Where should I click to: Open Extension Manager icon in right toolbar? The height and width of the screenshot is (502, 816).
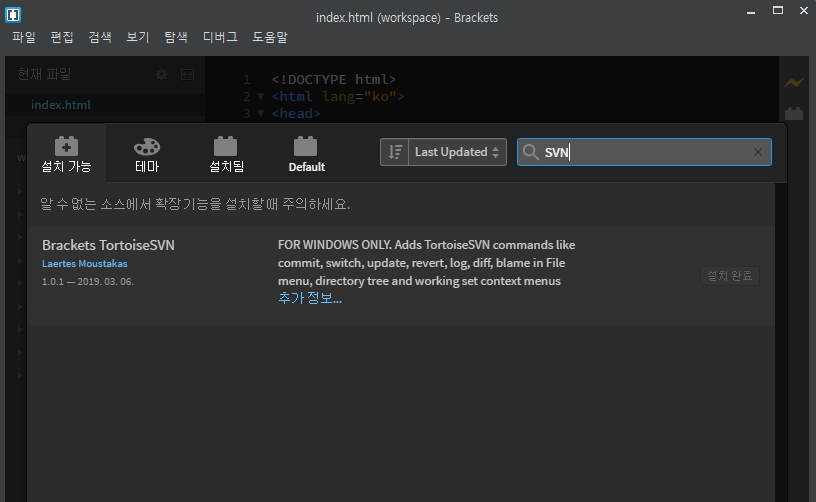click(794, 113)
